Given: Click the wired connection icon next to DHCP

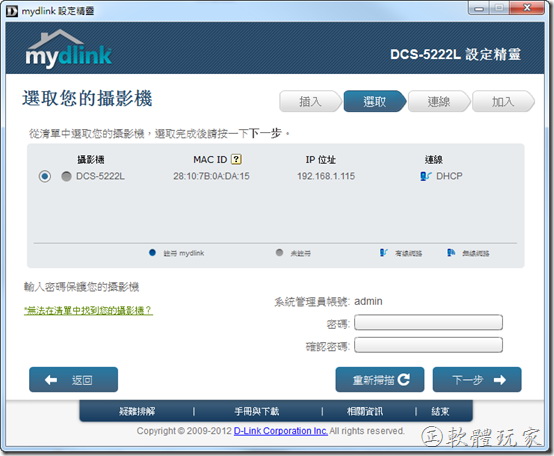Looking at the screenshot, I should coord(426,176).
